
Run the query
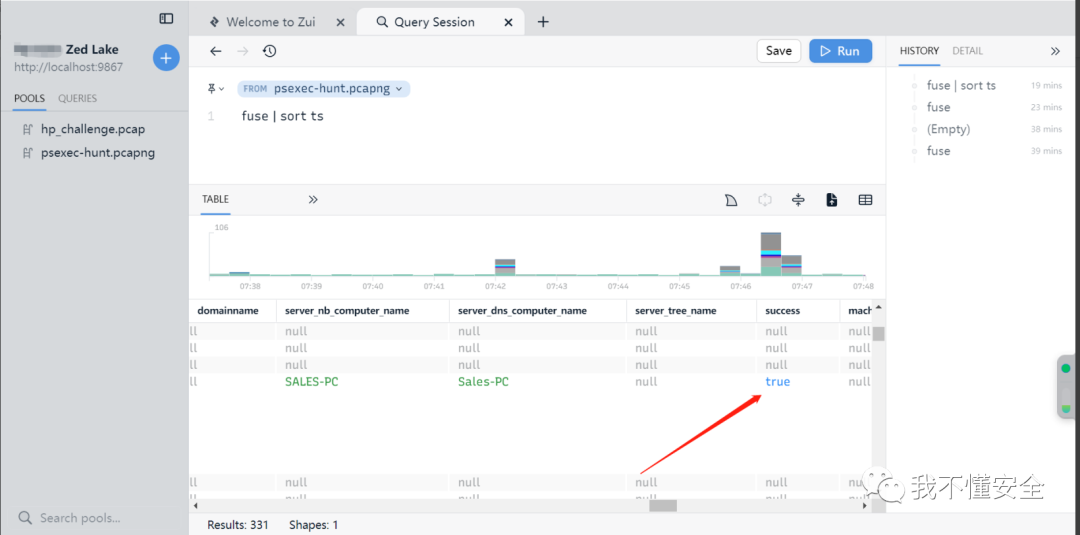840,51
